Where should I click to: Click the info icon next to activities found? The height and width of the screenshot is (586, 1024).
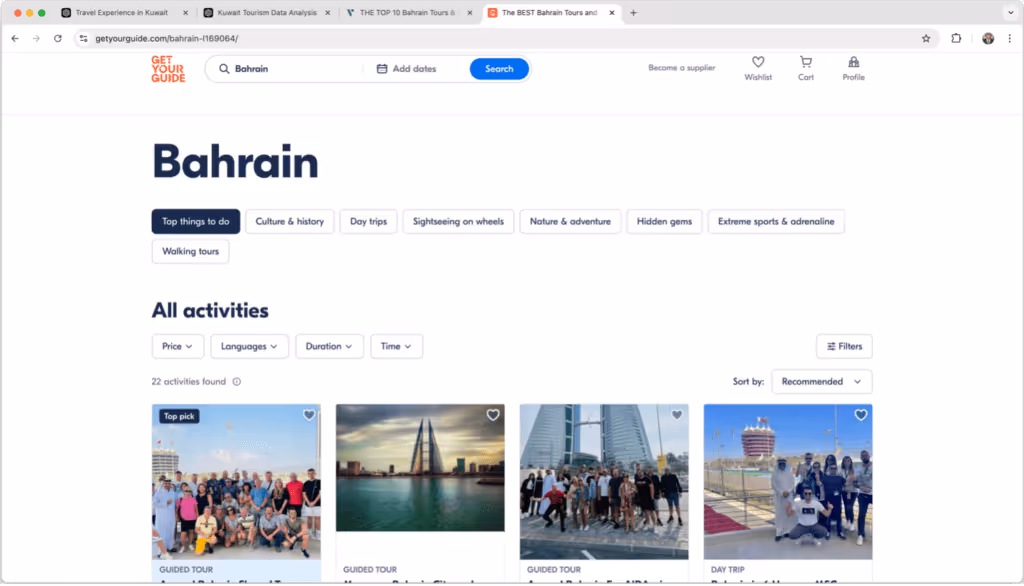[236, 382]
